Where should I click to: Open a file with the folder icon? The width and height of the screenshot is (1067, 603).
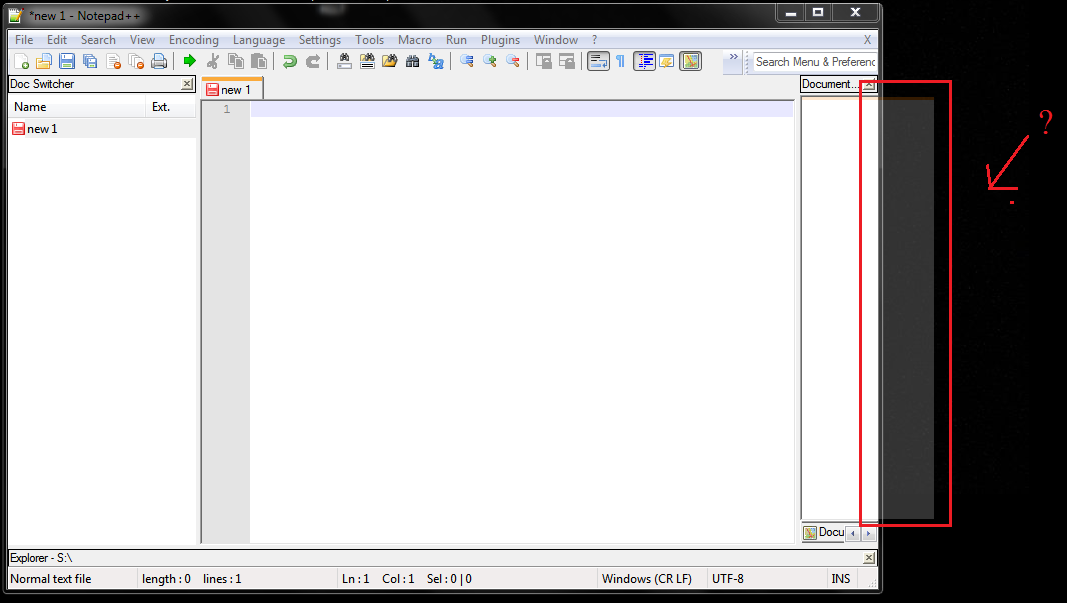click(44, 62)
